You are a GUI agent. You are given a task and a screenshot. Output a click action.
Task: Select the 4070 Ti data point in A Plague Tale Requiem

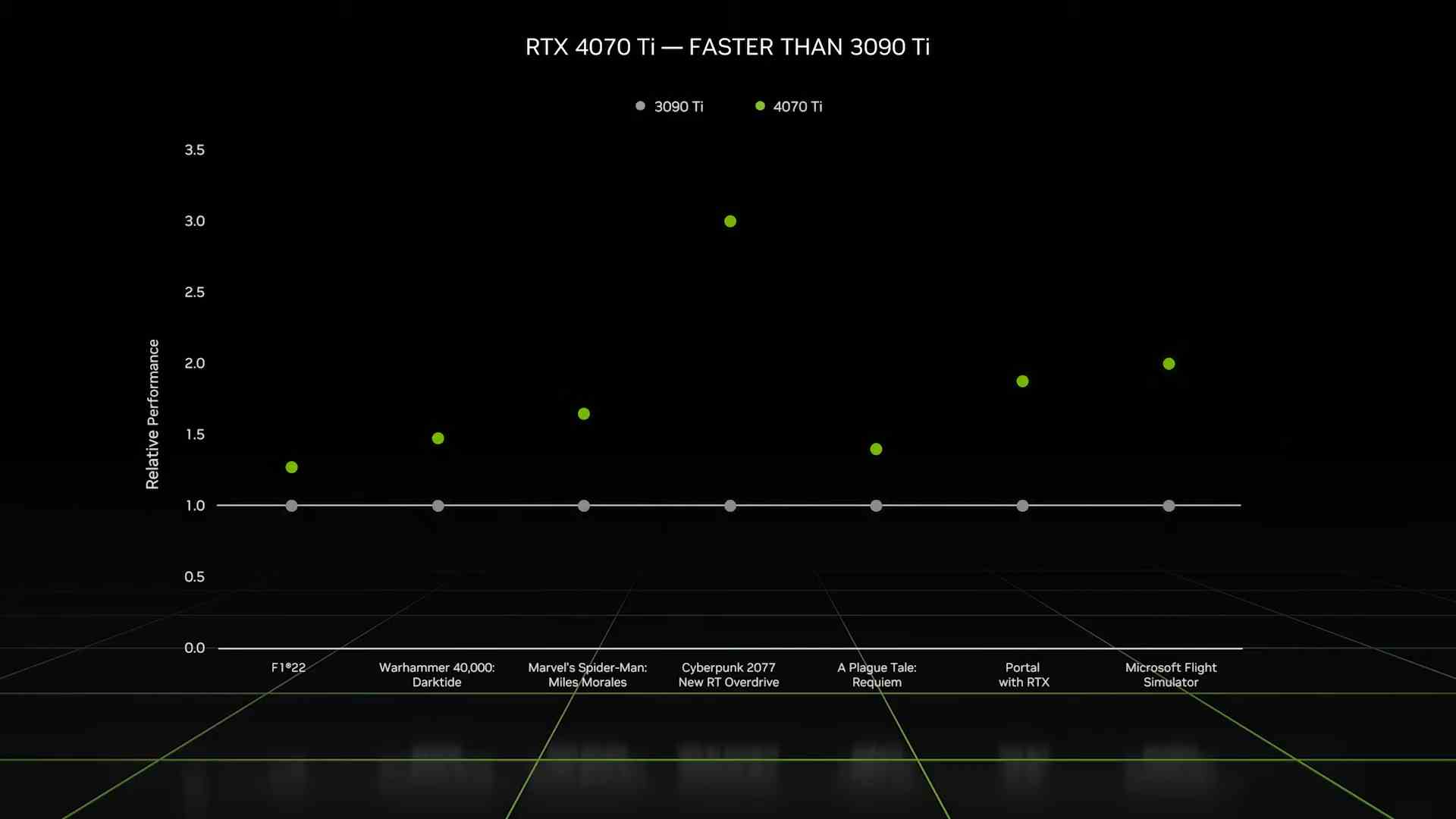click(875, 448)
